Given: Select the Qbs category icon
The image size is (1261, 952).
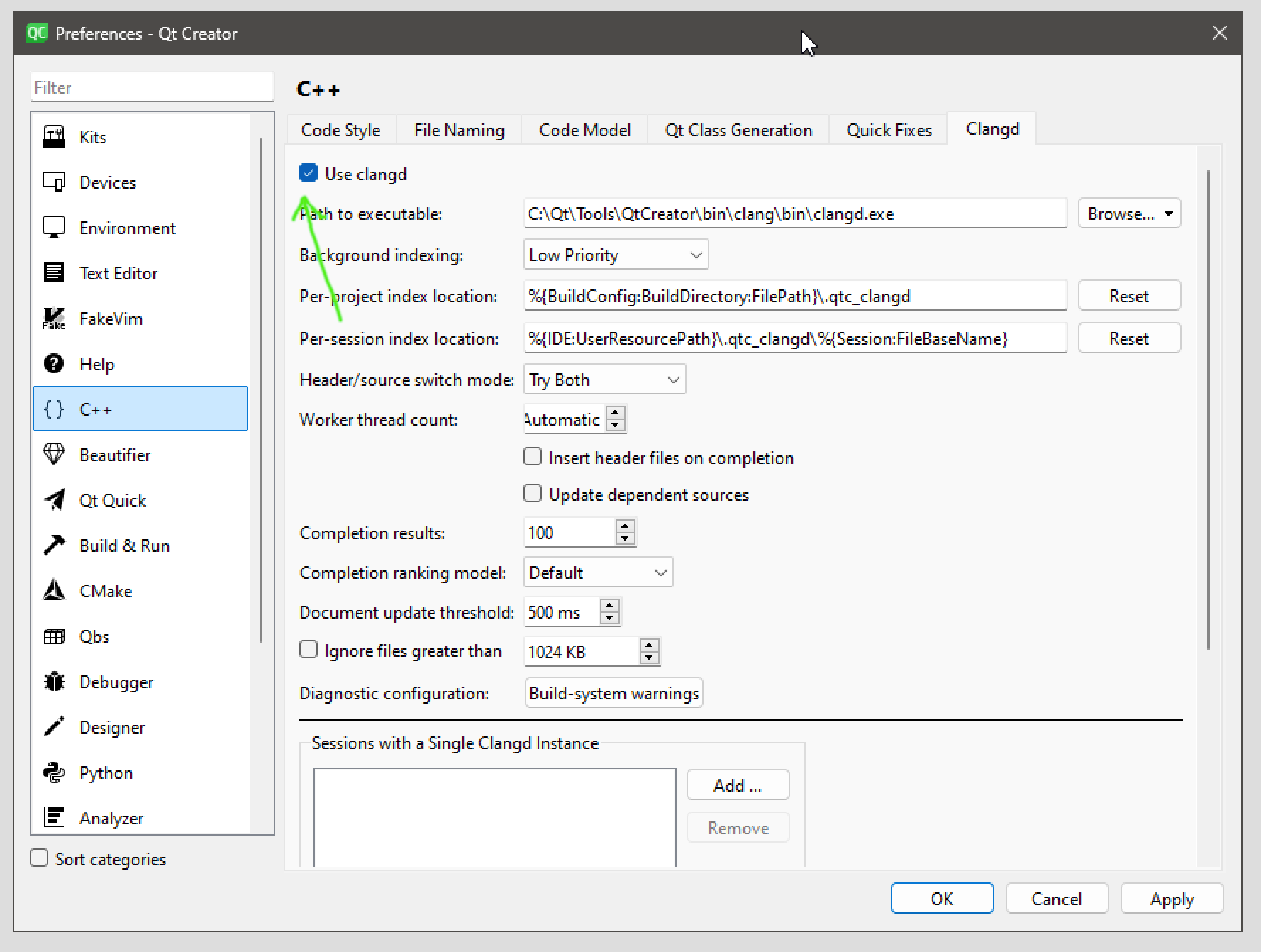Looking at the screenshot, I should tap(54, 636).
